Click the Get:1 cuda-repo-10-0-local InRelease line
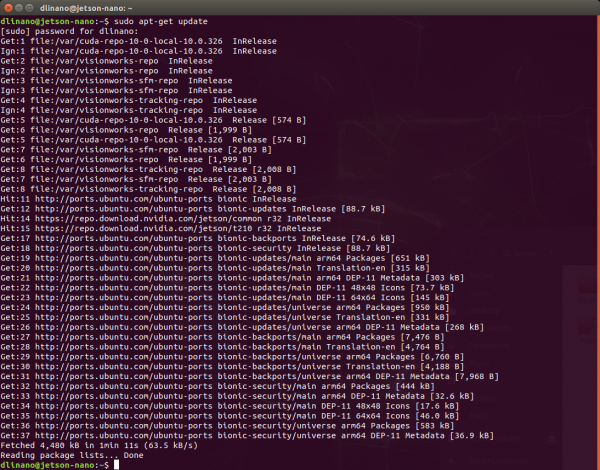Screen dimensions: 600x470 click(x=139, y=41)
